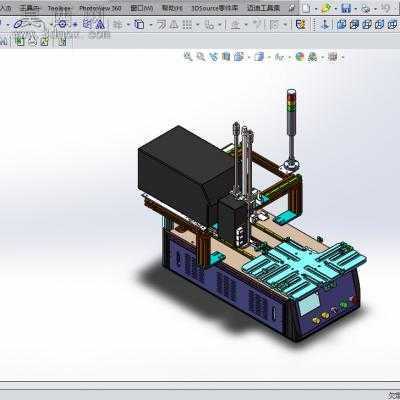Expand the Apply Scene dropdown arrow
Screen dimensions: 400x400
click(322, 58)
